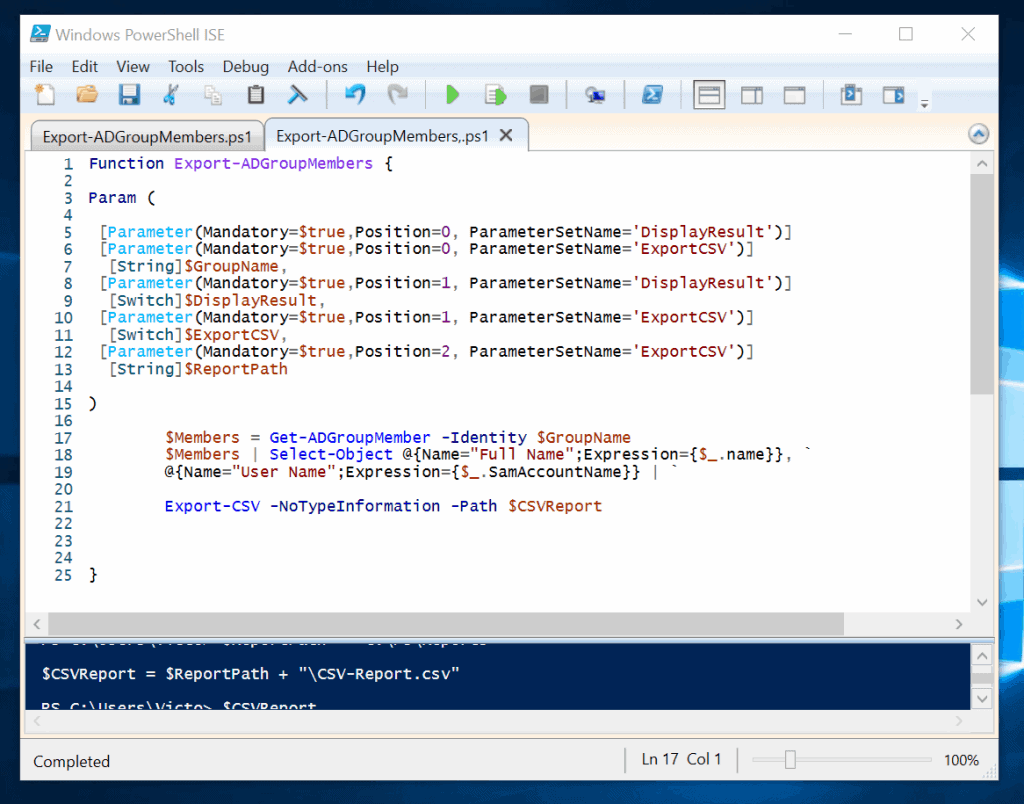The image size is (1024, 804).
Task: Adjust the zoom slider at bottom right
Action: click(789, 761)
